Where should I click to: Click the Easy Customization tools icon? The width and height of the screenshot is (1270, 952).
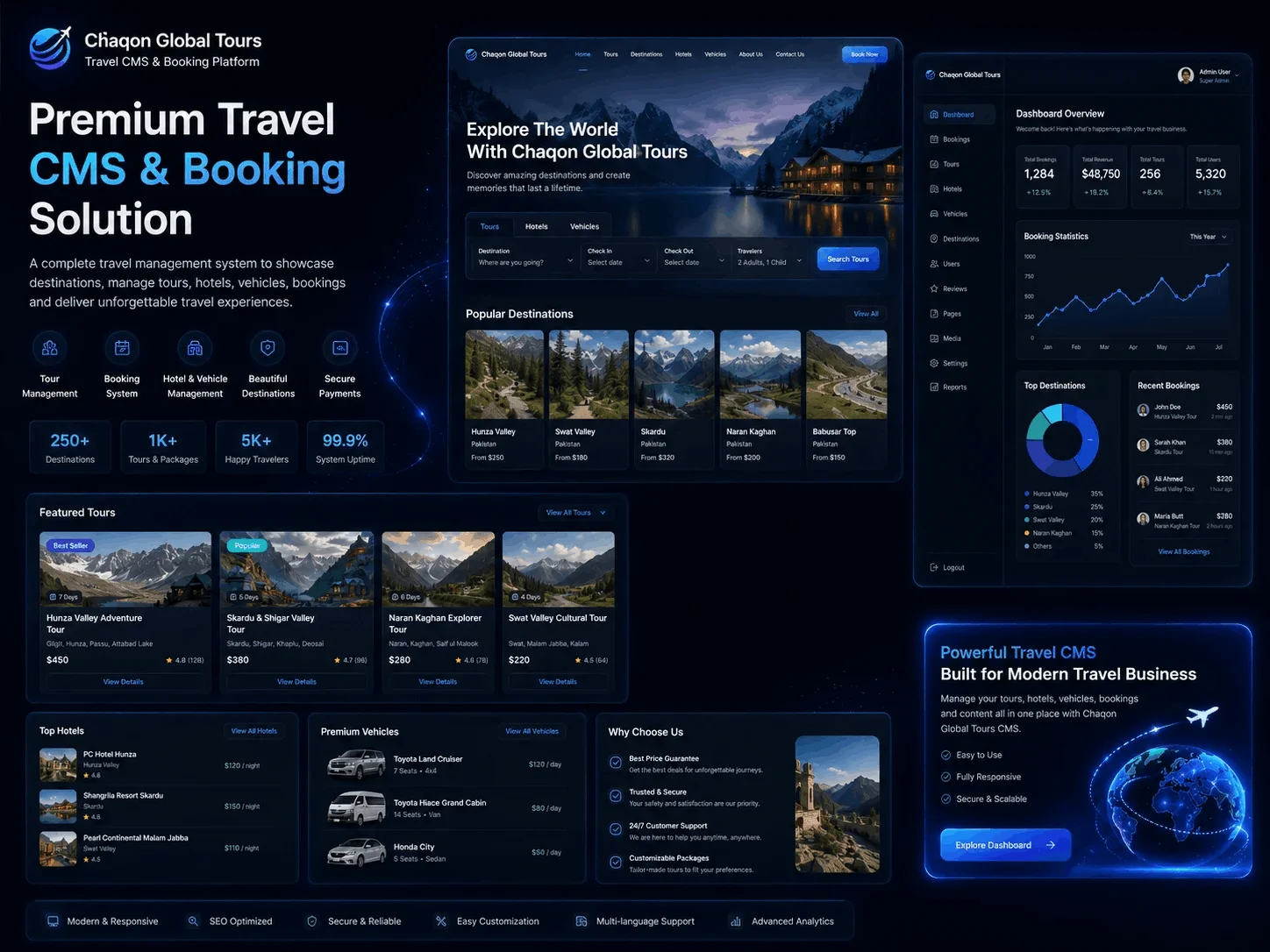coord(441,921)
